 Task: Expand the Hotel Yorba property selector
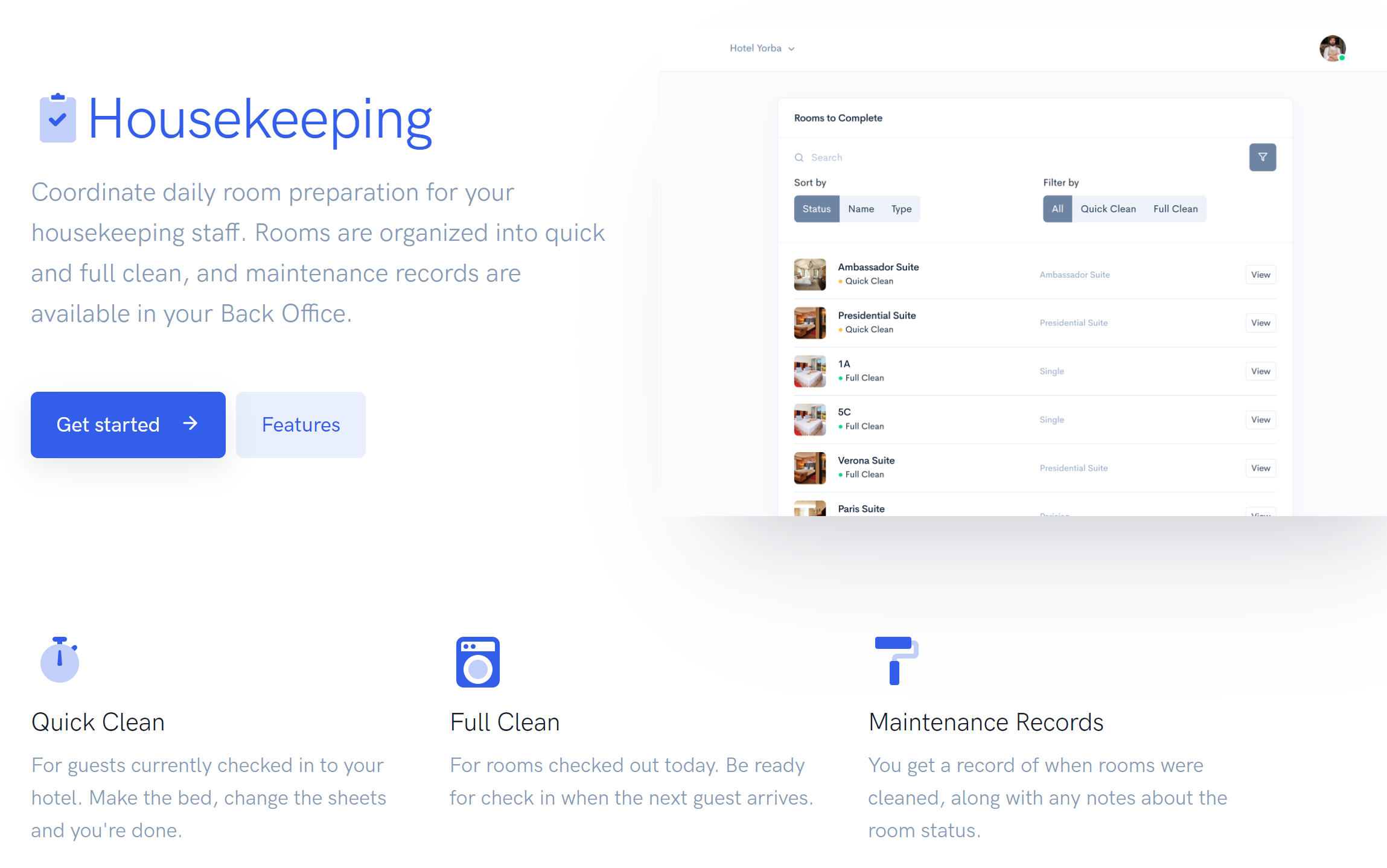tap(763, 48)
